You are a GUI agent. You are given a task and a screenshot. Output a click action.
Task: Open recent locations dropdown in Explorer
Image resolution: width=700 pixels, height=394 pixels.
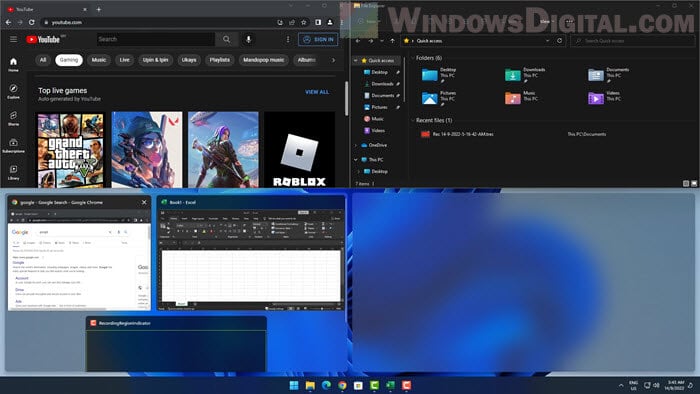[x=382, y=41]
